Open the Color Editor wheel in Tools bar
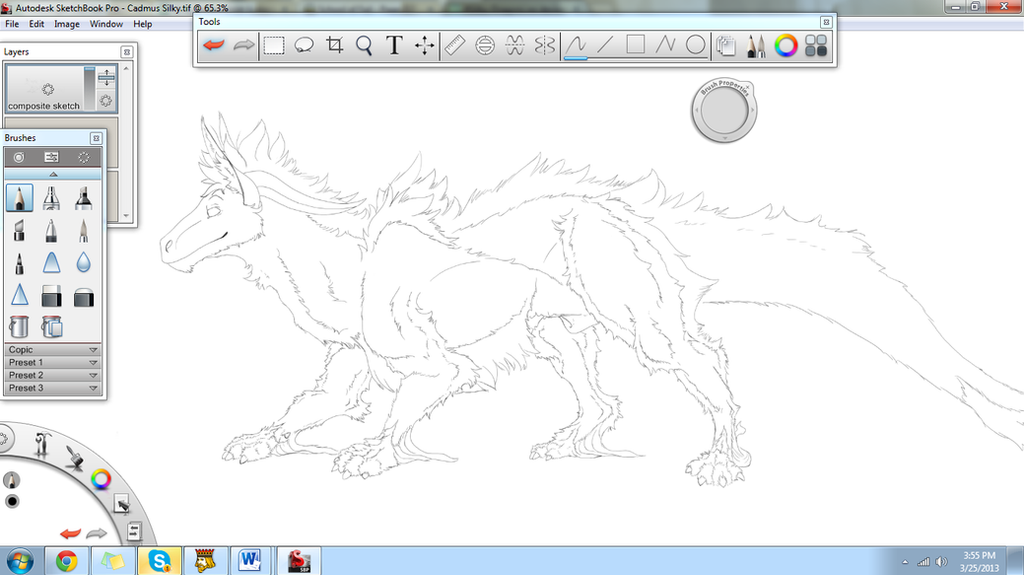 coord(786,46)
